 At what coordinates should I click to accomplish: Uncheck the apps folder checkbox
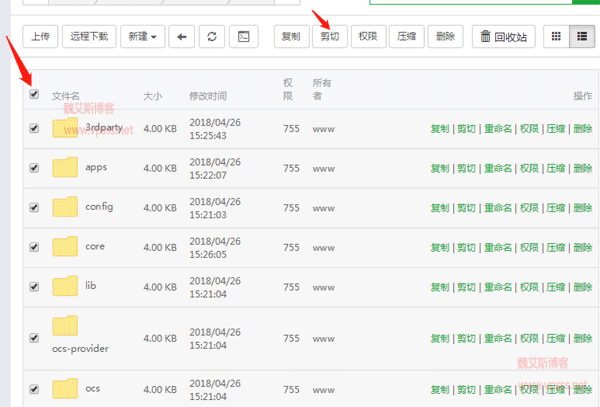[35, 168]
